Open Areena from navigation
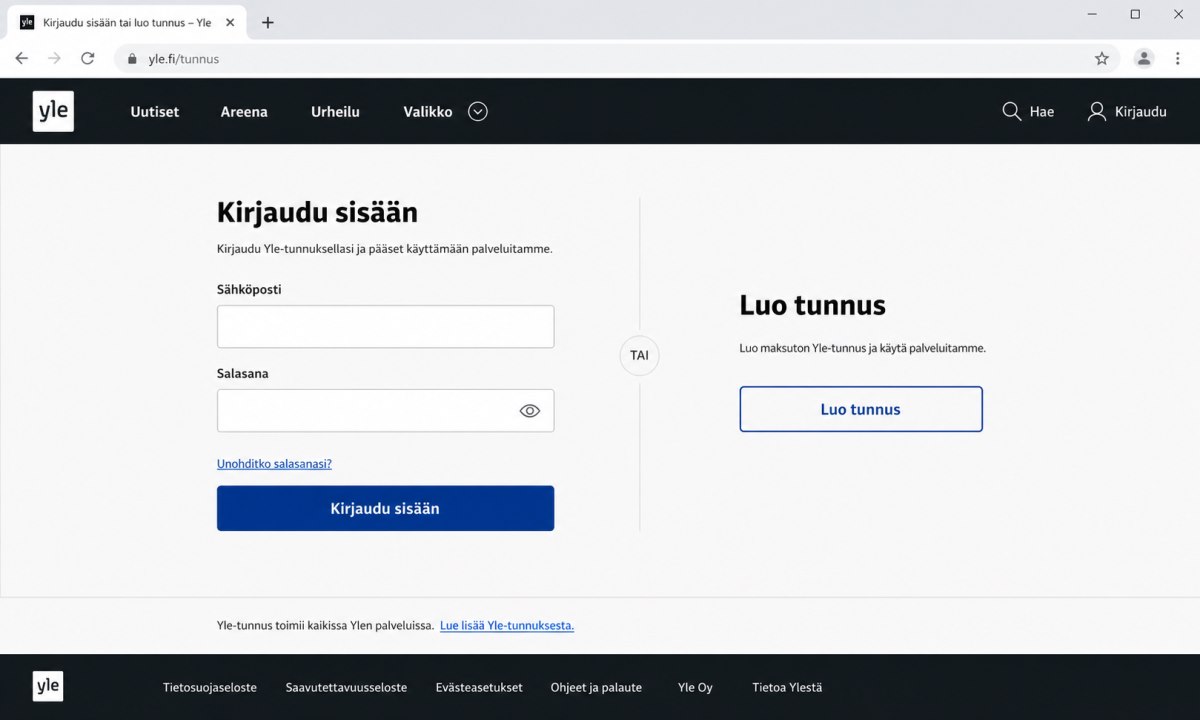 tap(244, 112)
